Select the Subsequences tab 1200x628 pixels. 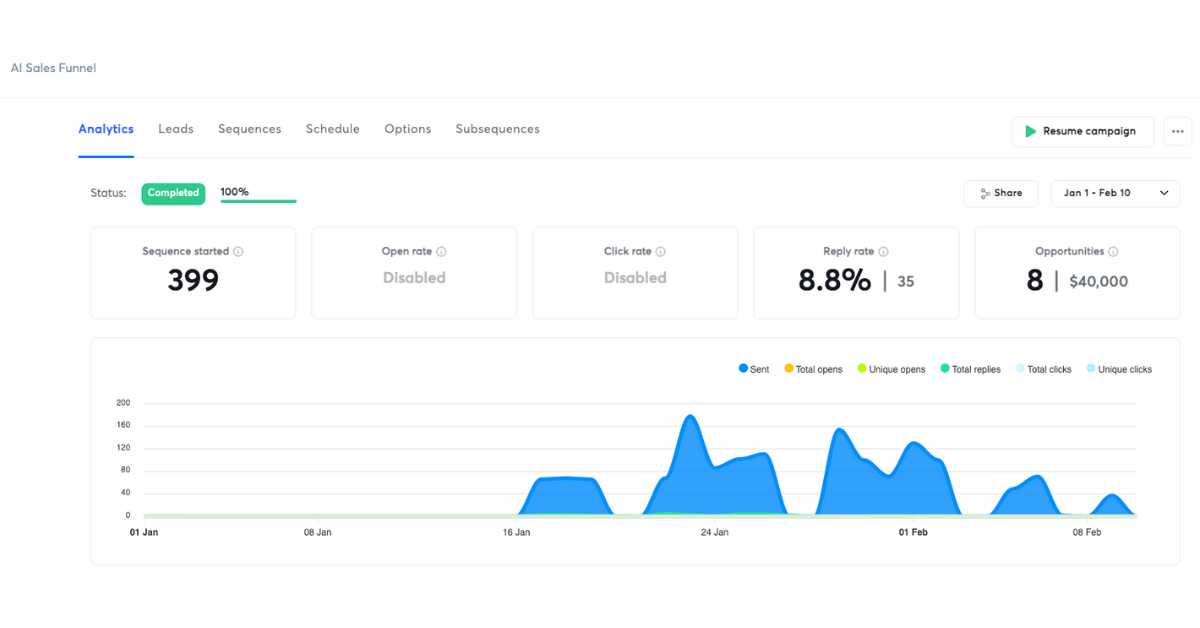click(497, 129)
